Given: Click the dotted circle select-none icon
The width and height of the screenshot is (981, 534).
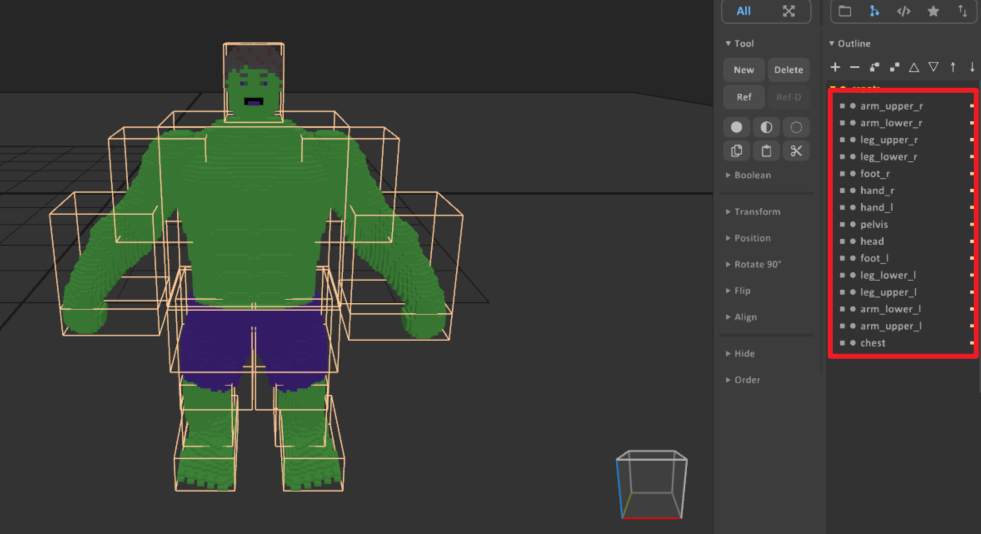Looking at the screenshot, I should click(796, 127).
